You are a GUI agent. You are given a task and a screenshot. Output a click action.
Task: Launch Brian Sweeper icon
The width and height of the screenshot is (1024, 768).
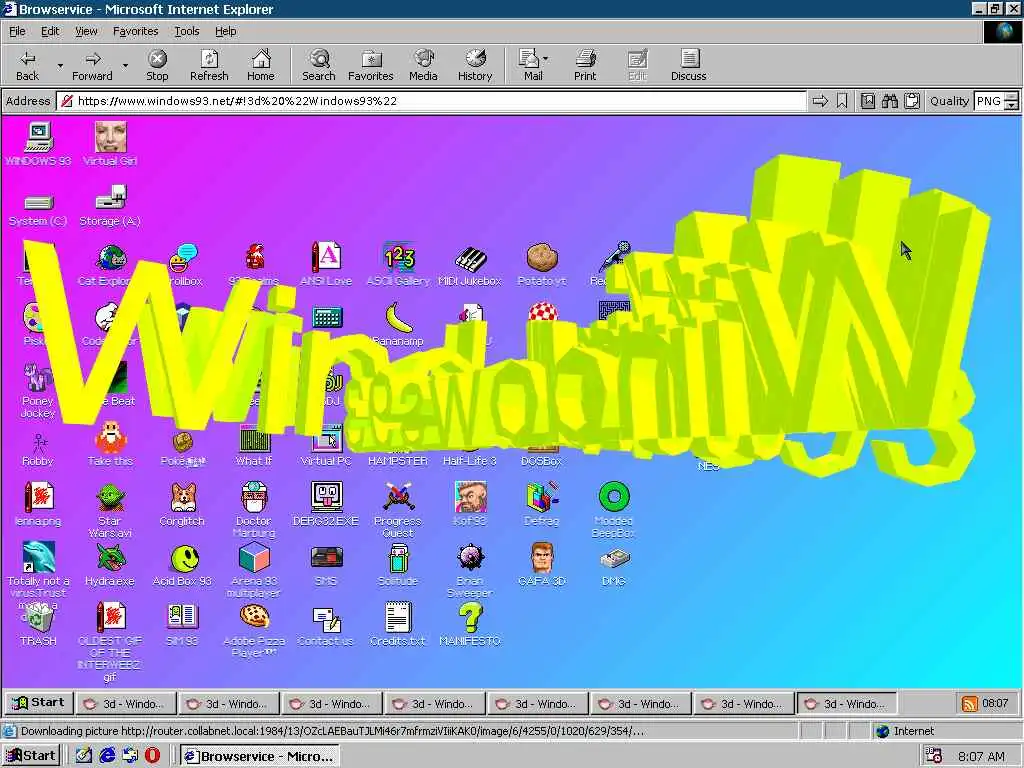470,571
